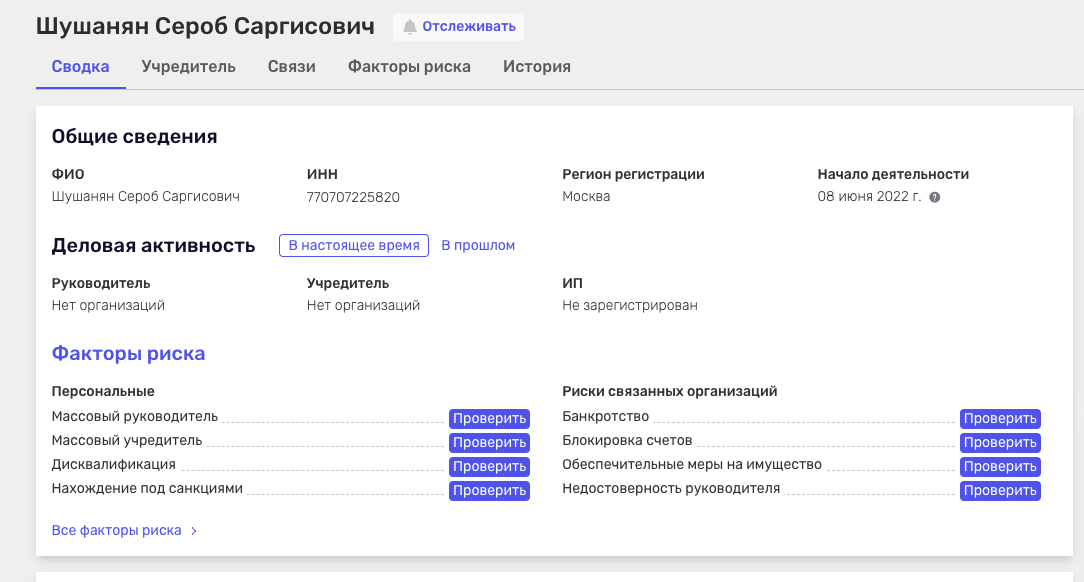
Task: Click Проверить for Массовый учредитель
Action: (x=489, y=442)
